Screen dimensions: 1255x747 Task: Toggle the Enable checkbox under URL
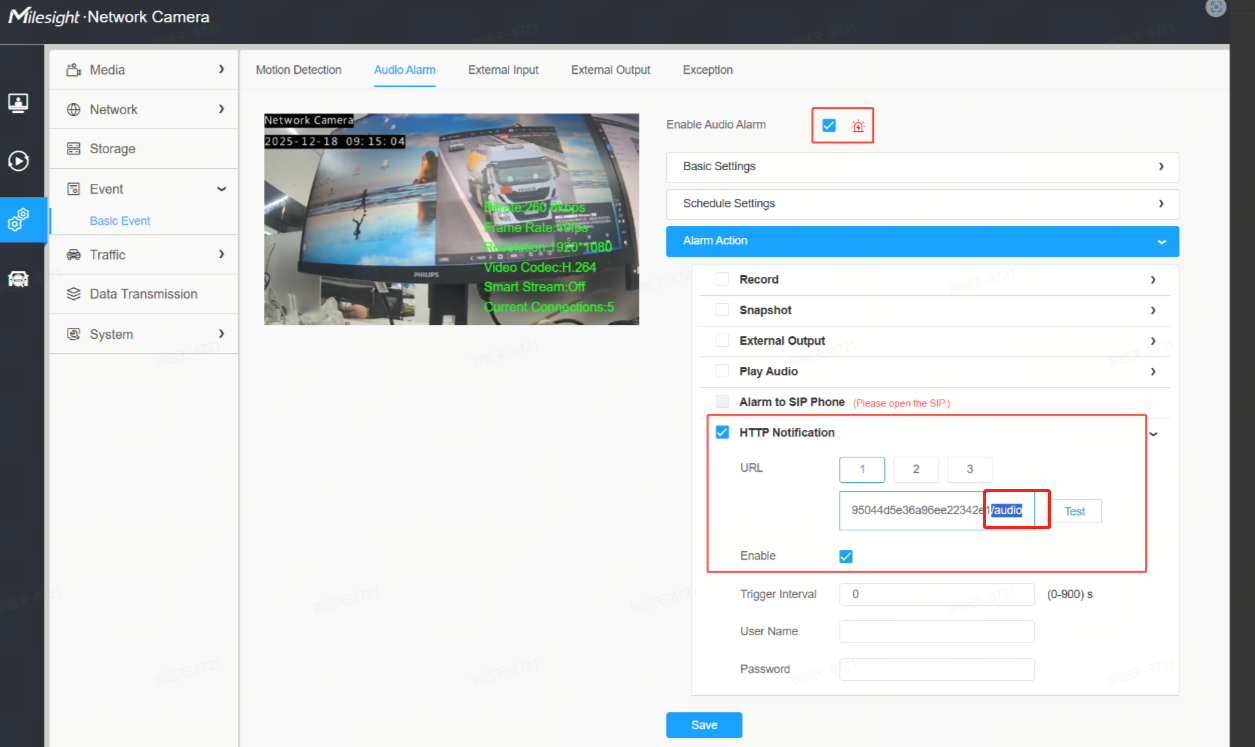tap(846, 556)
